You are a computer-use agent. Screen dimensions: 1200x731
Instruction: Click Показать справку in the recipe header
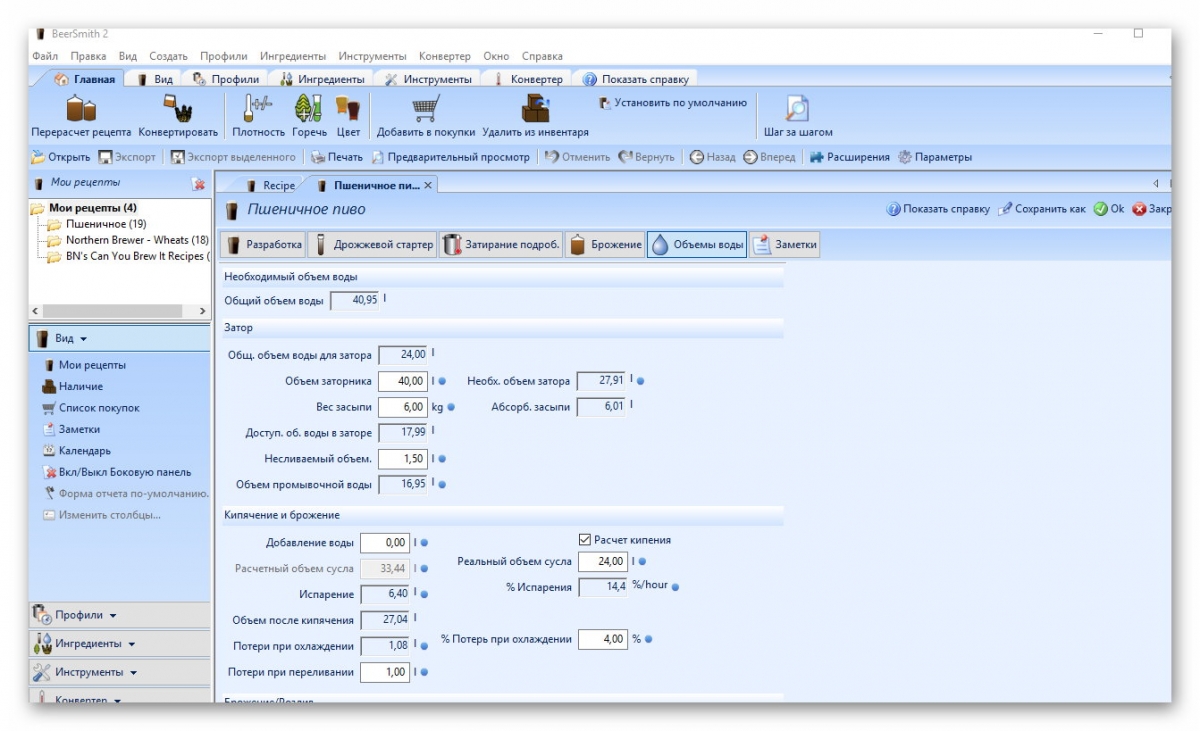click(938, 209)
